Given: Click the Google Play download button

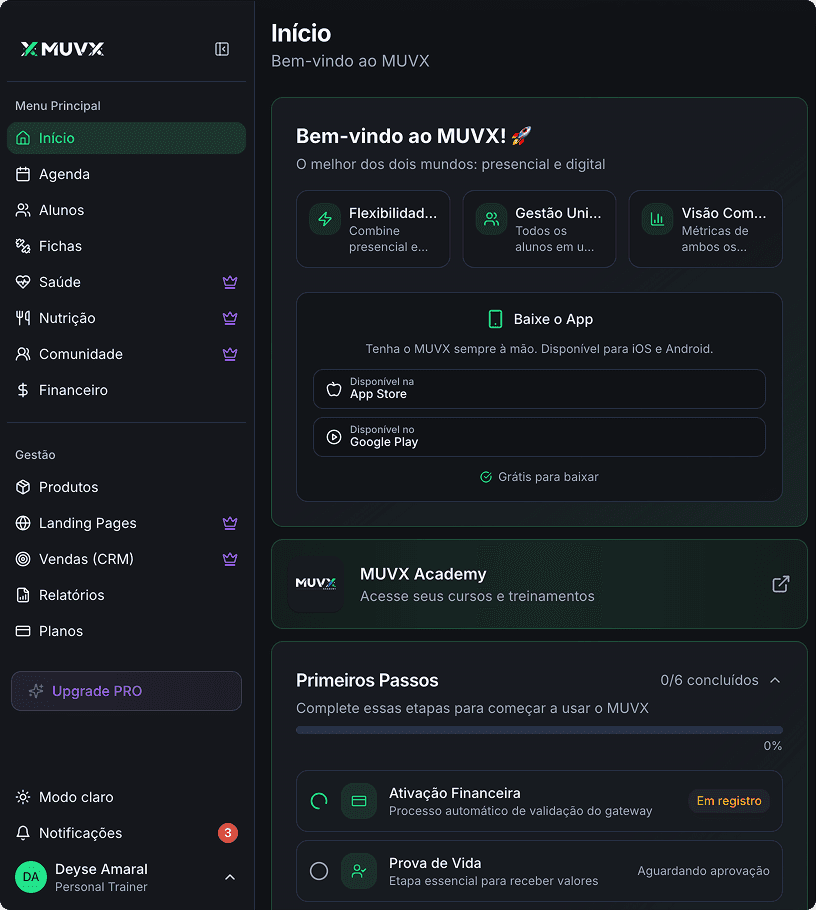Looking at the screenshot, I should click(x=539, y=436).
